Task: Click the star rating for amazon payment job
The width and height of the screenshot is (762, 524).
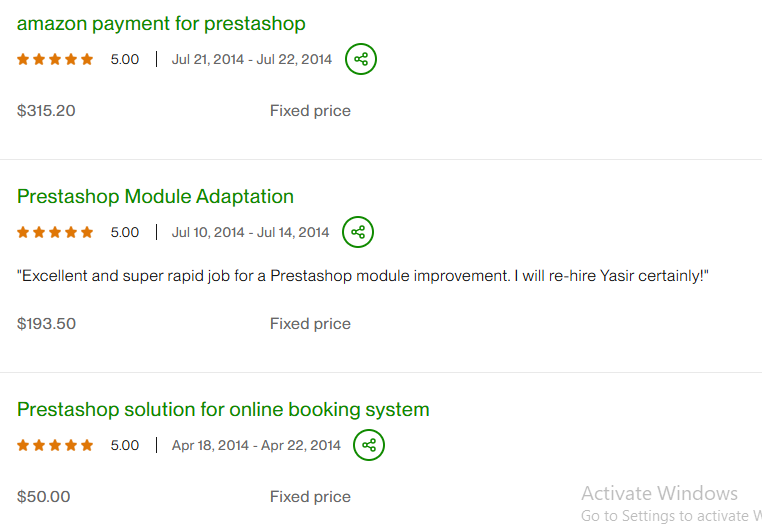Action: (55, 59)
